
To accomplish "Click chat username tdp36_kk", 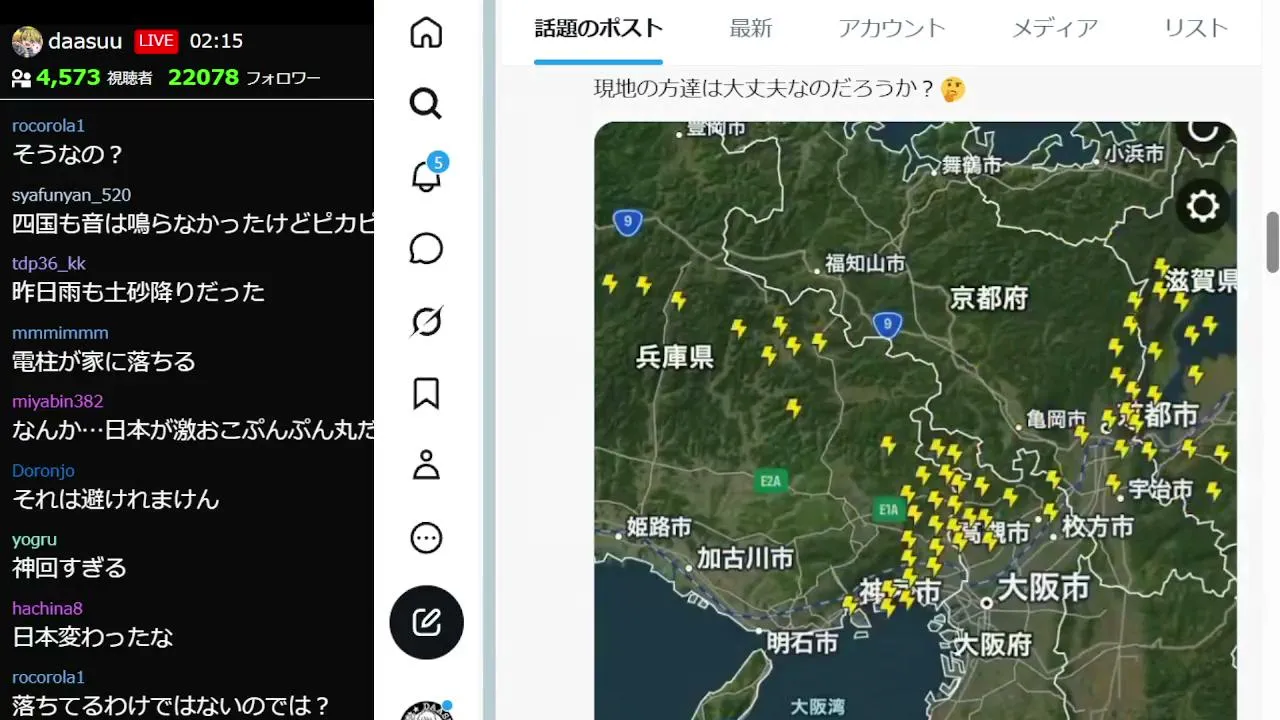I will click(49, 264).
